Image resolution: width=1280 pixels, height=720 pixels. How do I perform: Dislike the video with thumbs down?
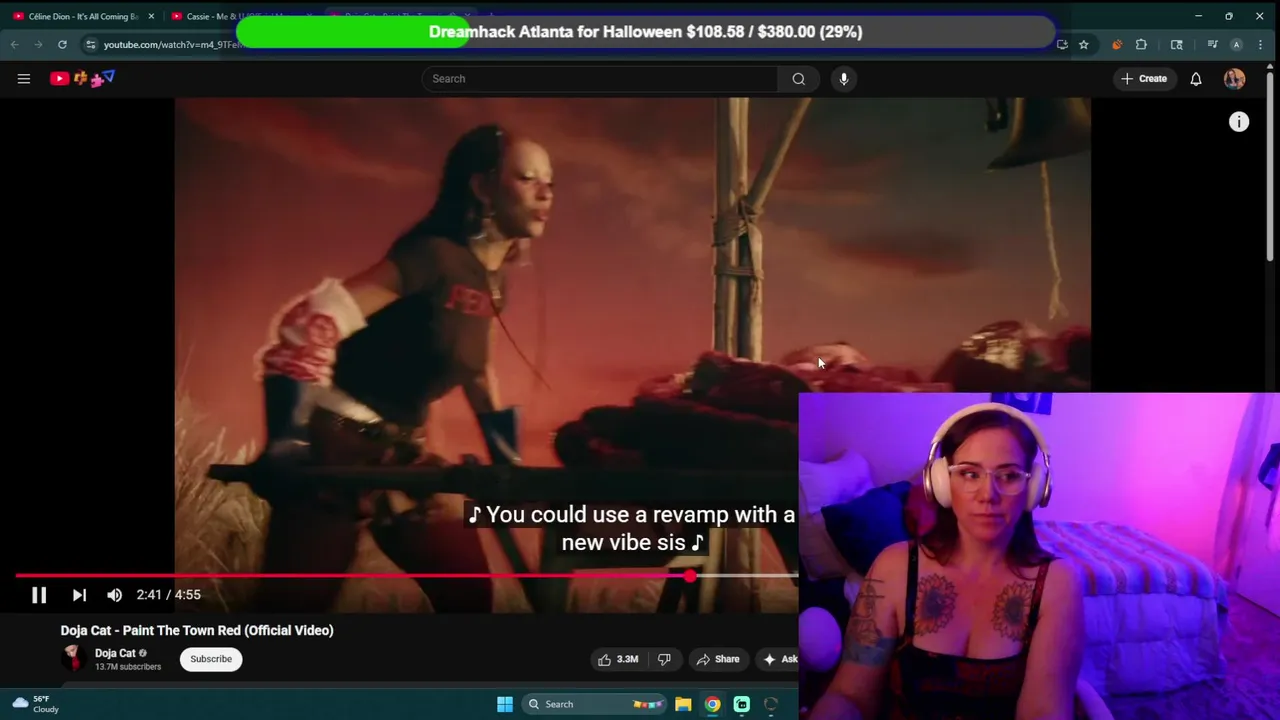click(664, 659)
